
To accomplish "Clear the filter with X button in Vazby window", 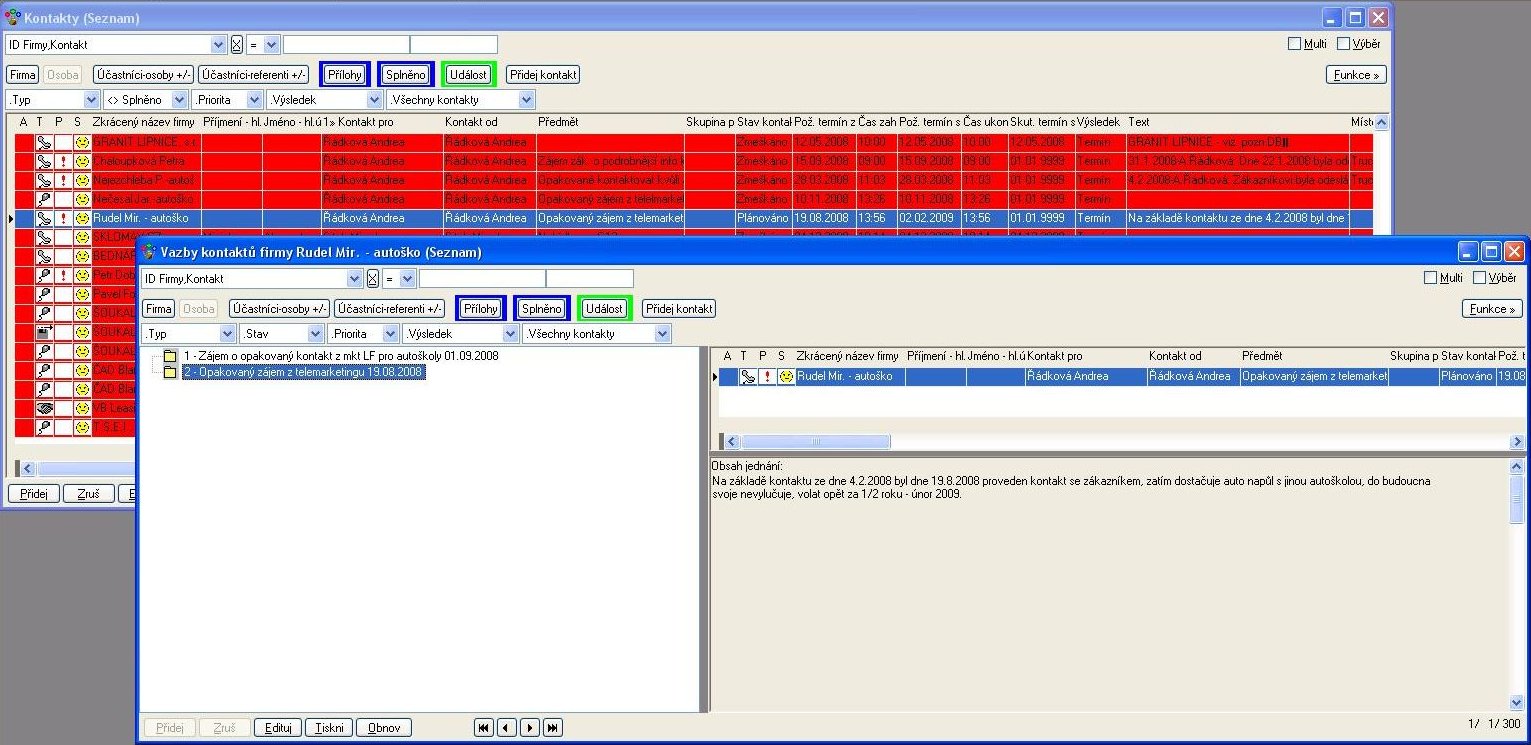I will (x=373, y=279).
